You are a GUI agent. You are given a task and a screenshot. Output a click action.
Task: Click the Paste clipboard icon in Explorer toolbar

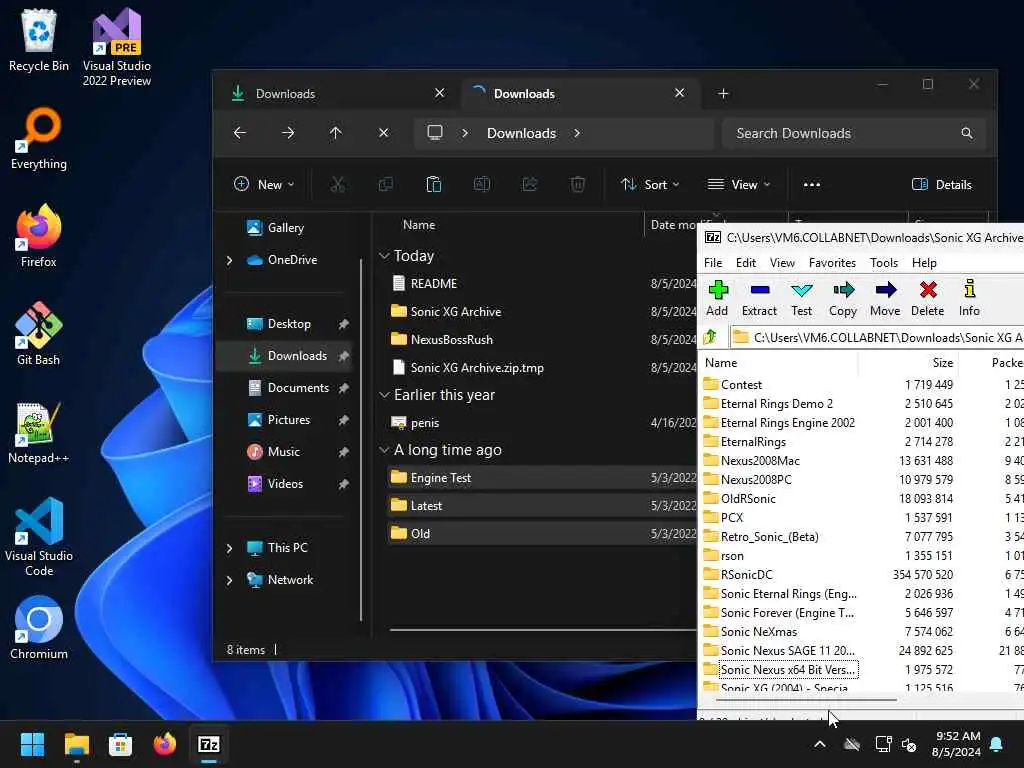click(x=434, y=185)
